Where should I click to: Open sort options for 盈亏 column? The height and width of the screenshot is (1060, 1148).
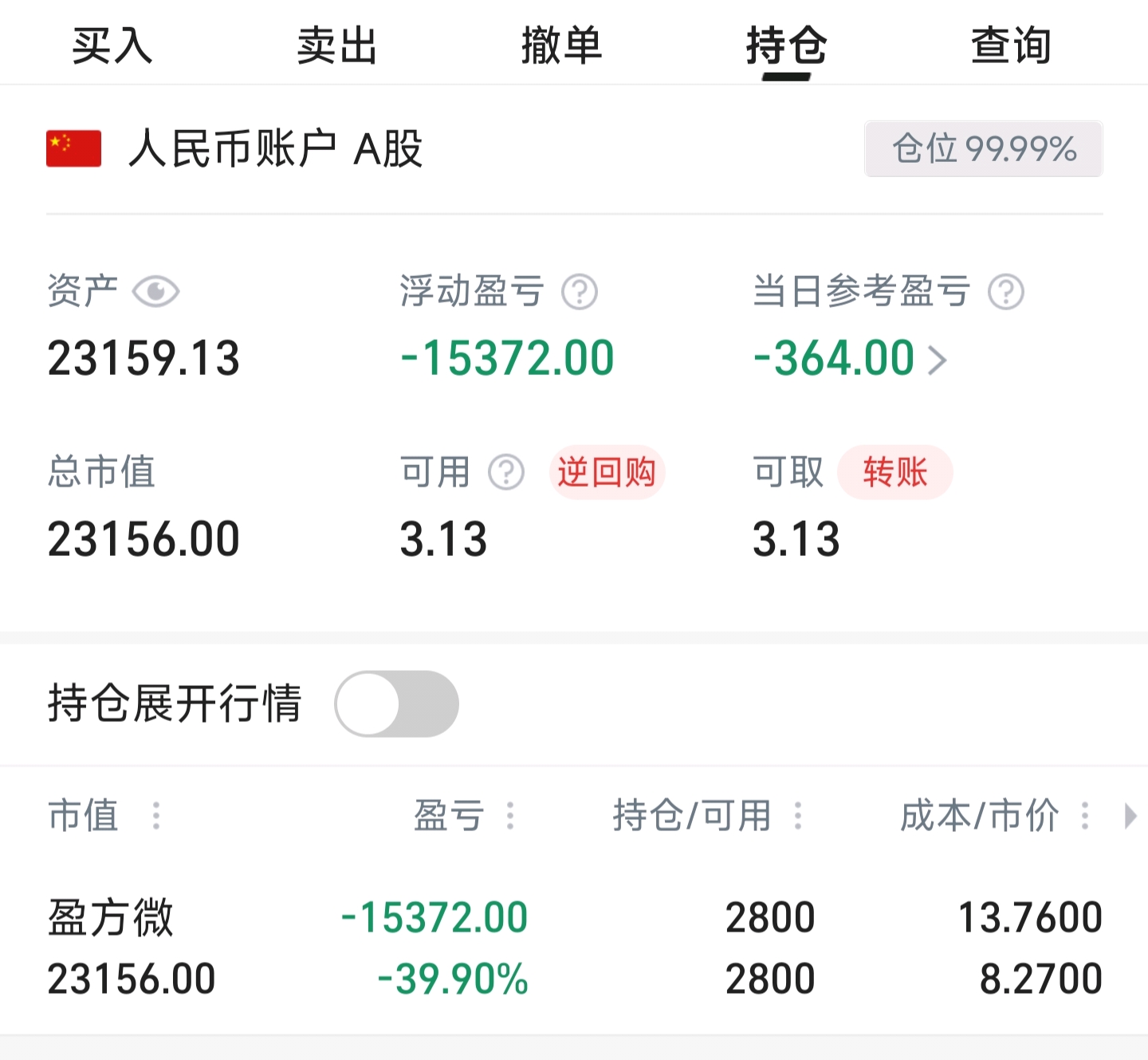(510, 816)
